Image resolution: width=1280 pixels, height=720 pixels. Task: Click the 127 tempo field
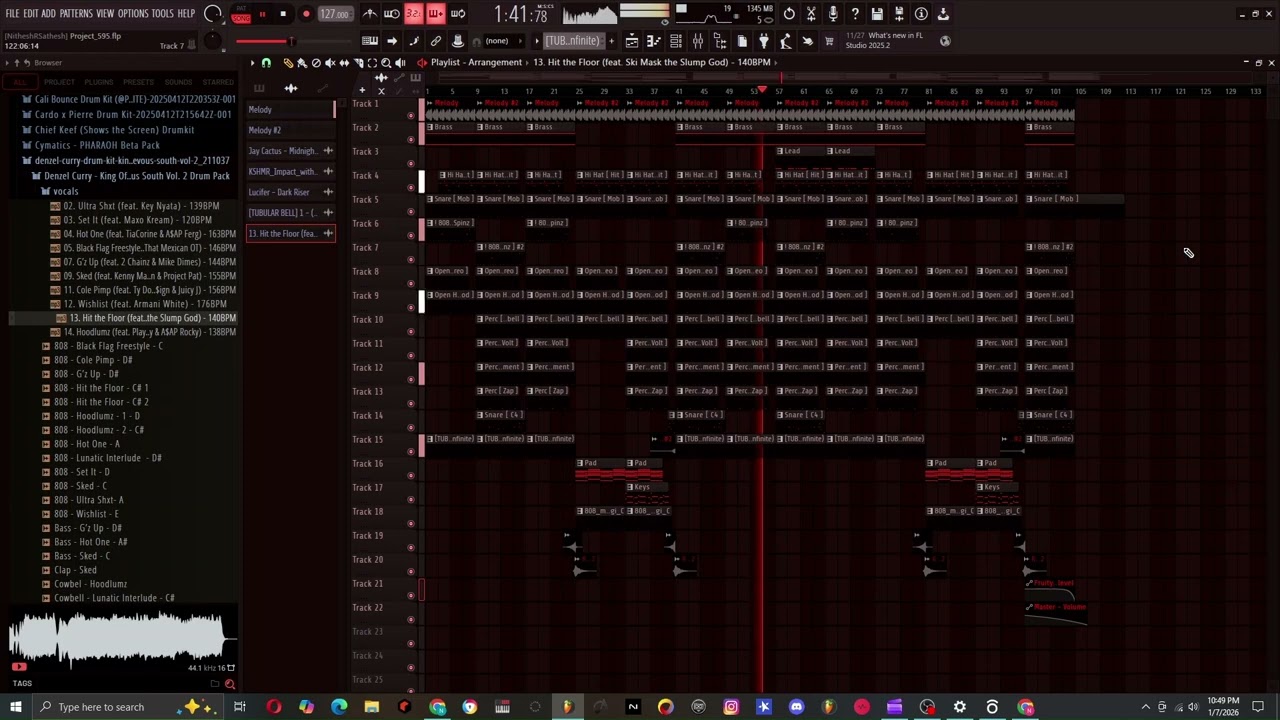335,14
